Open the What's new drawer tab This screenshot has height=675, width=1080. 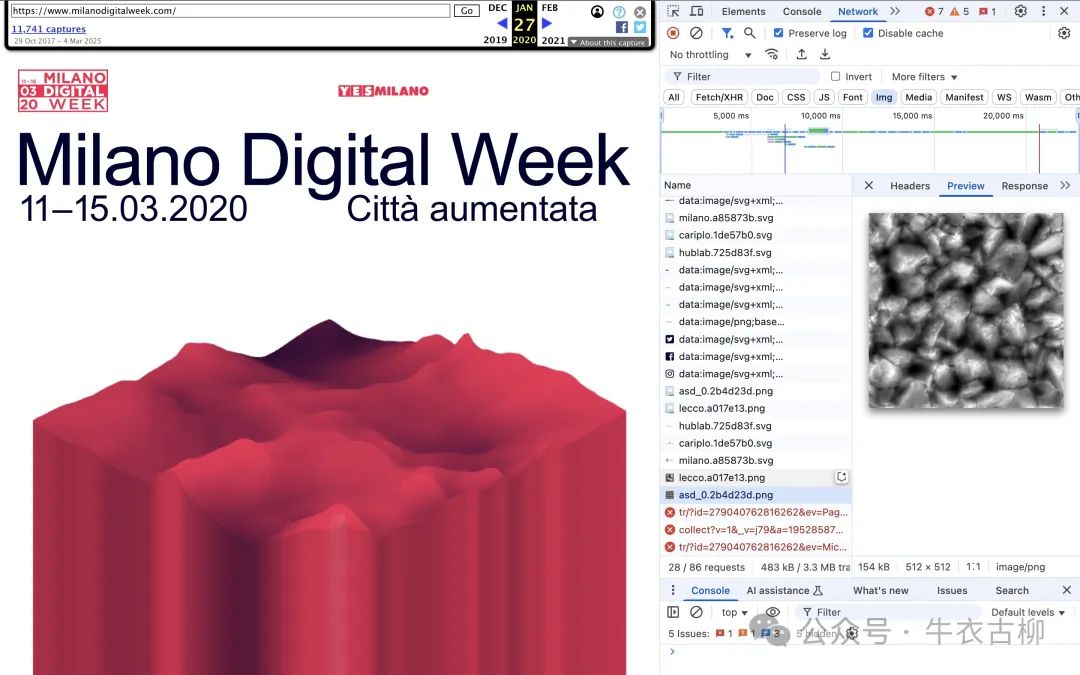coord(880,590)
